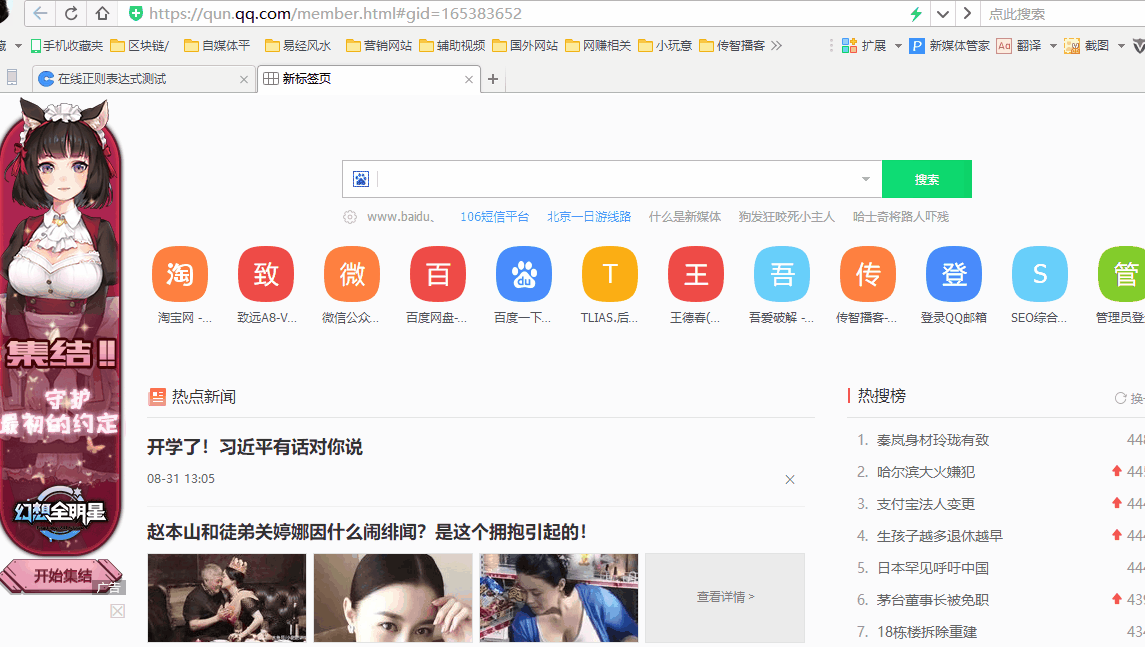This screenshot has height=647, width=1145.
Task: Open the 网赚相关 bookmark folder
Action: [598, 45]
